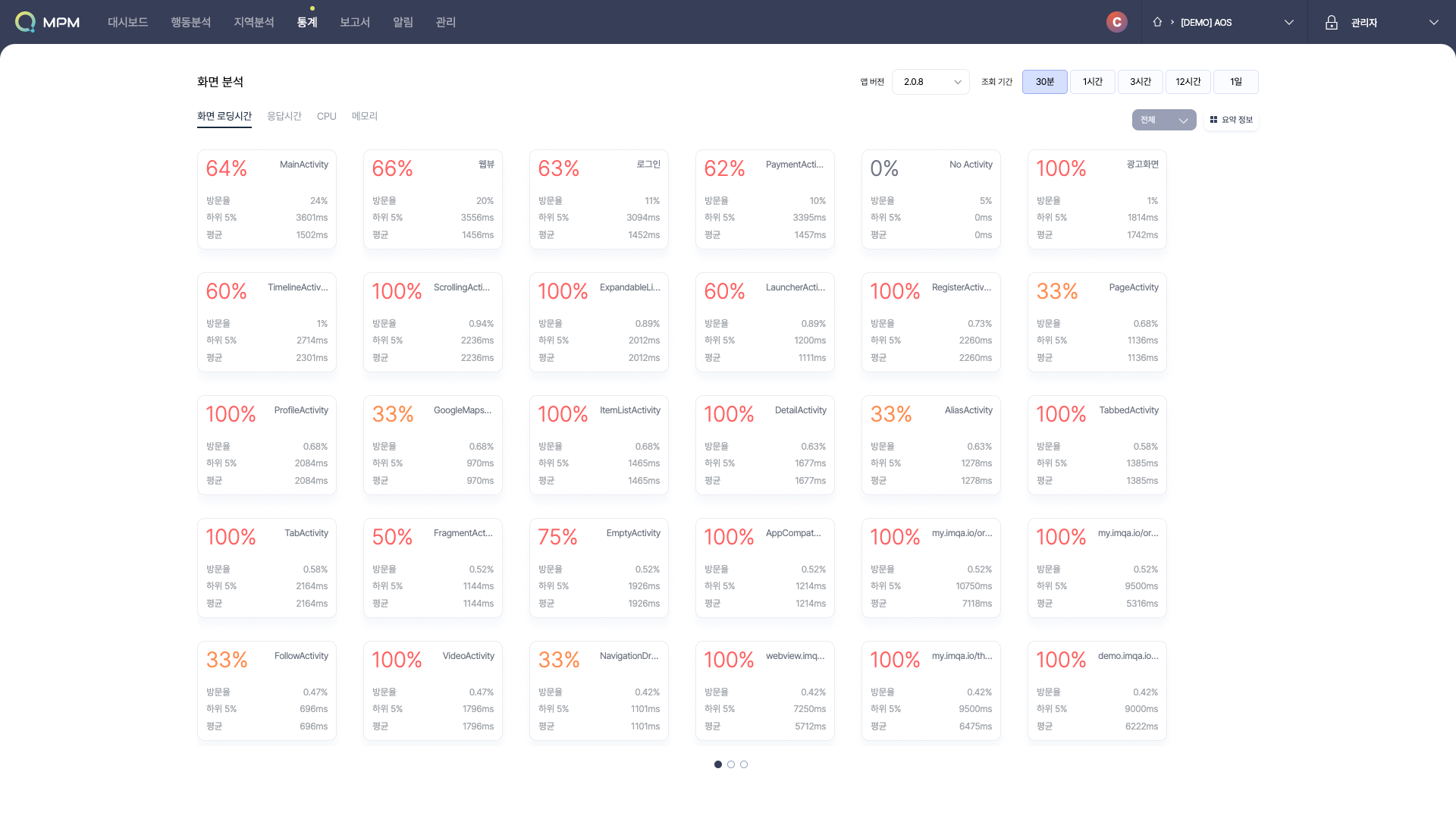Open the MainActivity 64% card

266,199
